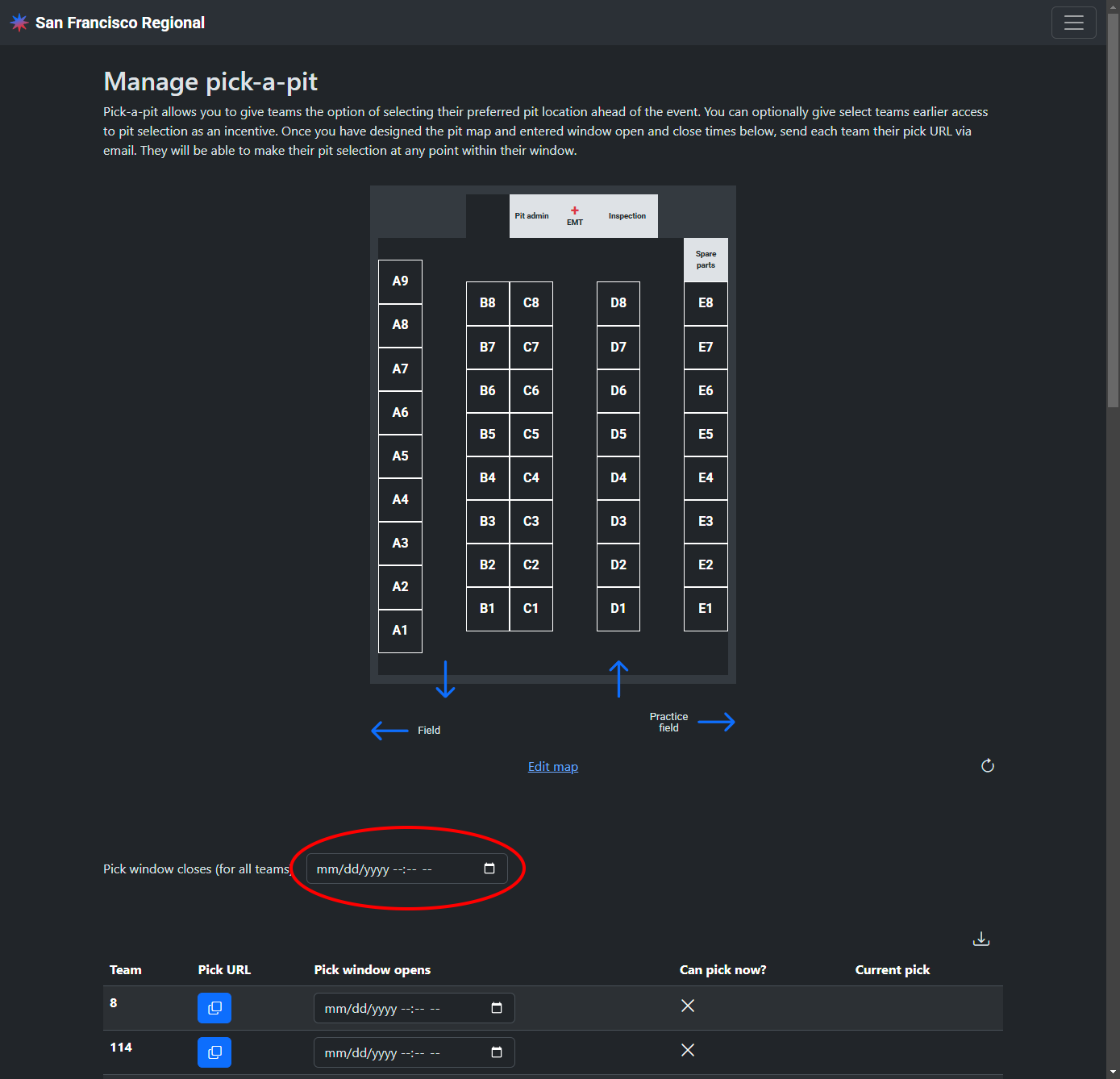The width and height of the screenshot is (1120, 1079).
Task: Select pit B5 on the map
Action: [487, 435]
